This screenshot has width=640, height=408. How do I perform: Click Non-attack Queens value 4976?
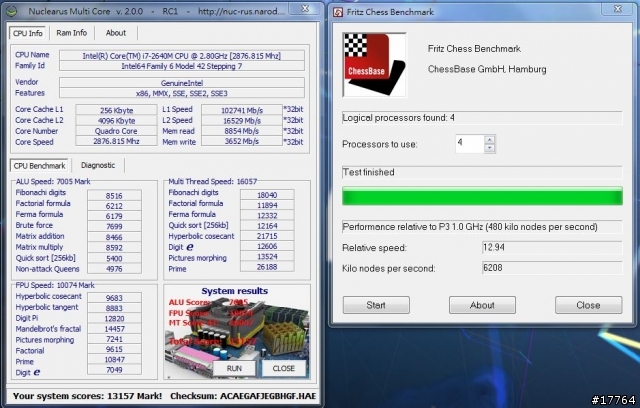click(114, 269)
